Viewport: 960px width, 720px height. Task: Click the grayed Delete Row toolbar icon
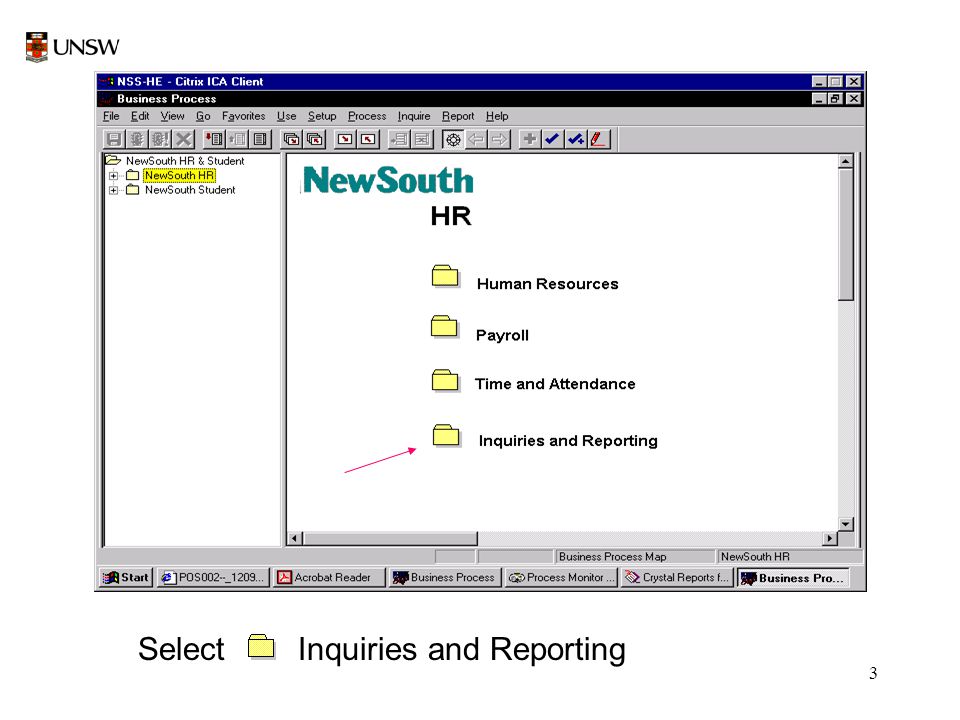(x=422, y=139)
